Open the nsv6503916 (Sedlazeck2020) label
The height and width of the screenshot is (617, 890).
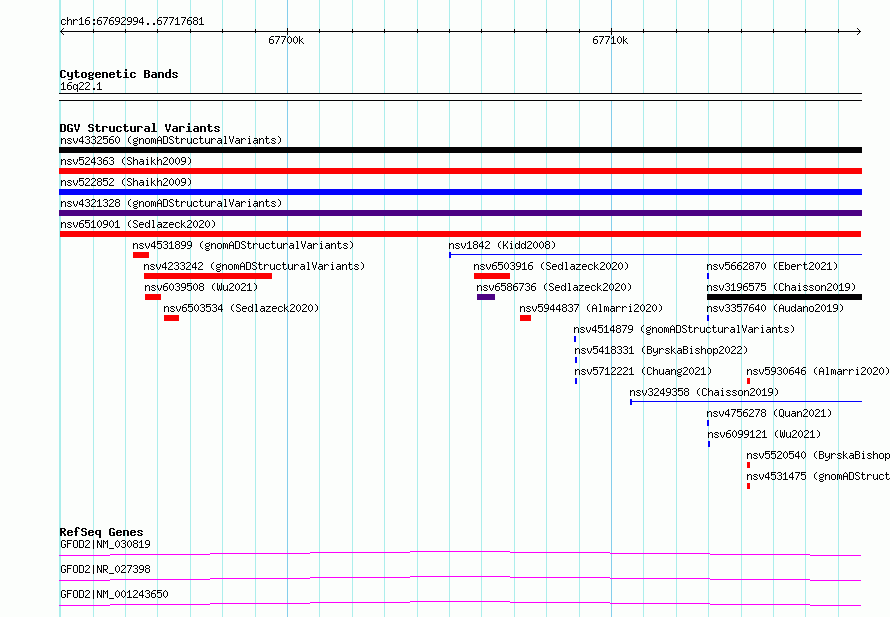(551, 266)
